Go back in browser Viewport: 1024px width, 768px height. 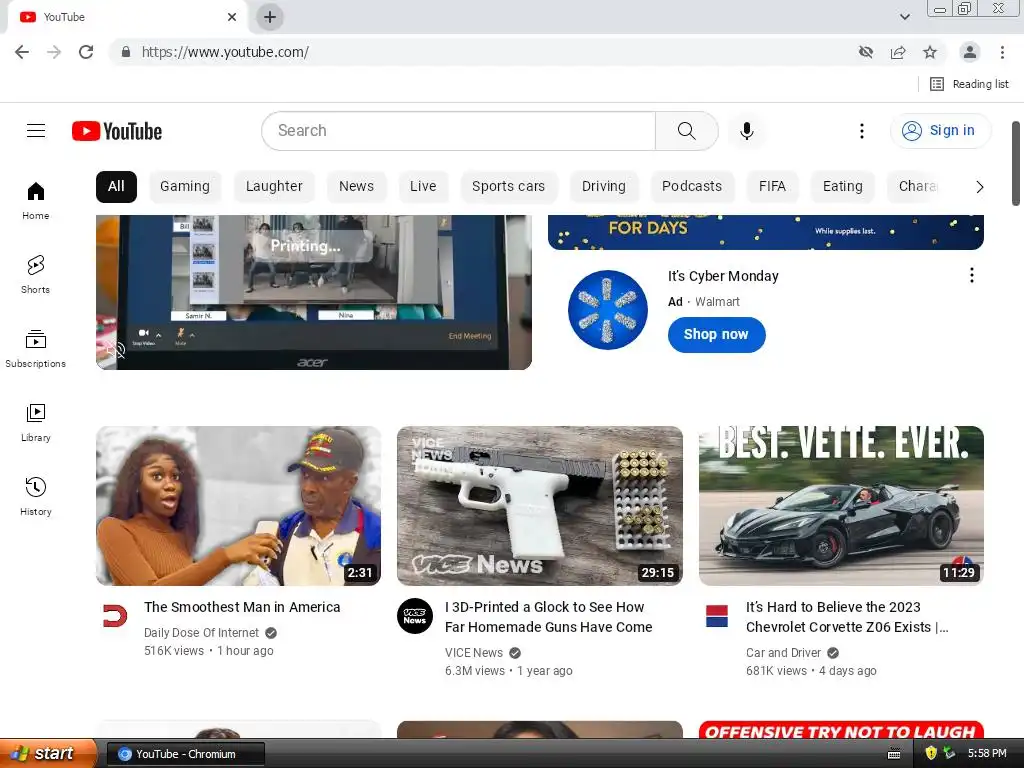coord(22,52)
